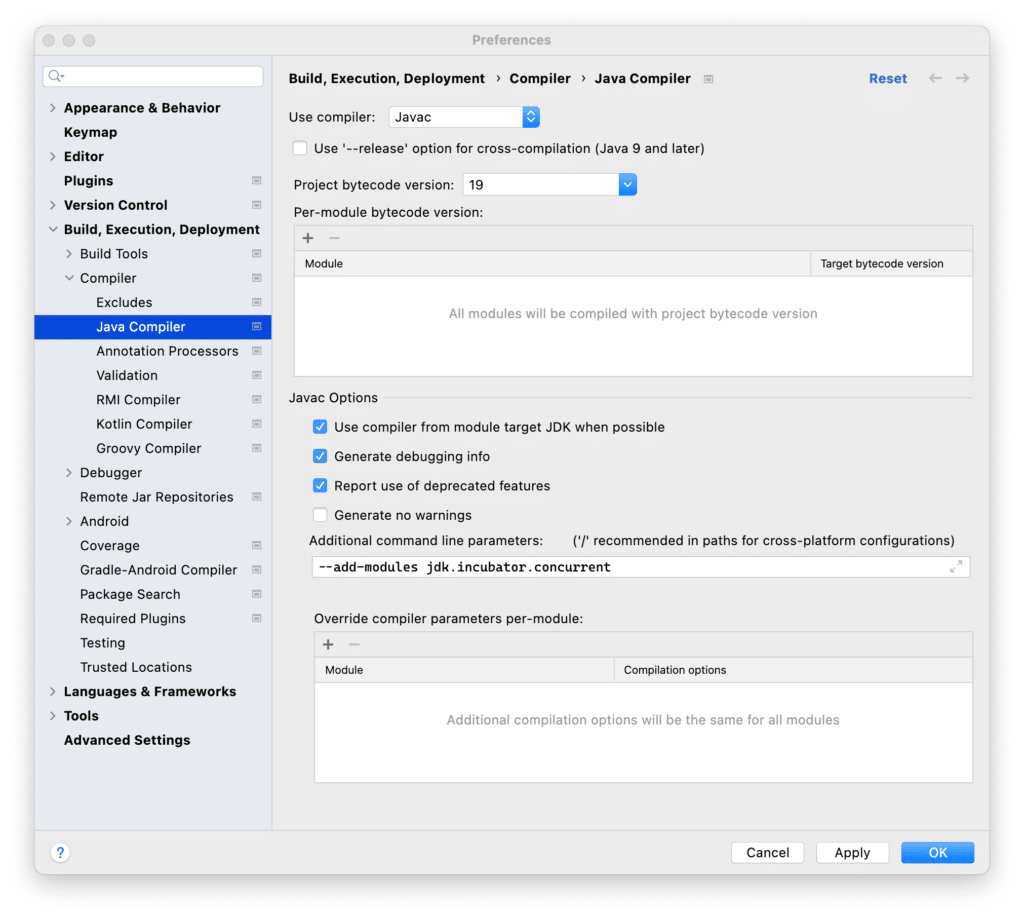This screenshot has height=917, width=1024.
Task: Click the Compiler breadcrumb in the header
Action: click(x=539, y=78)
